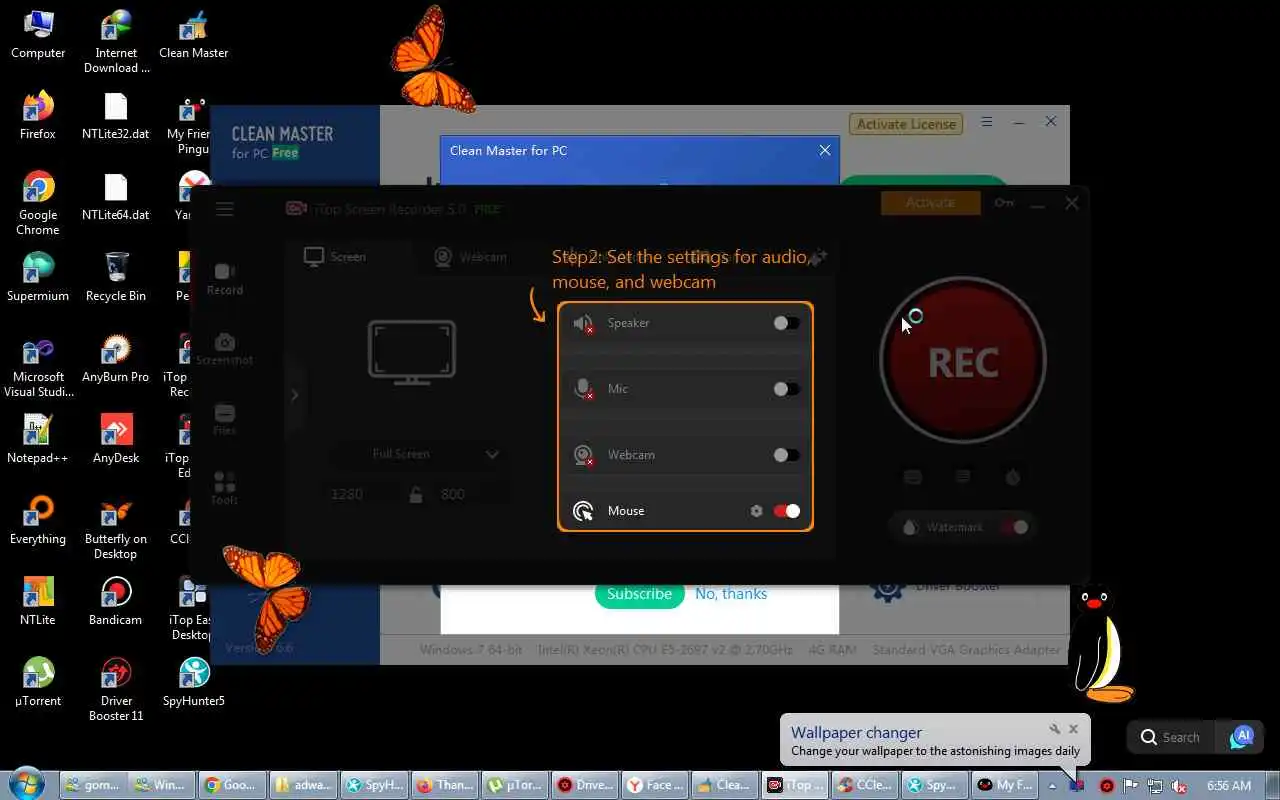
Task: Switch to iTop taskbar window button
Action: pyautogui.click(x=795, y=785)
